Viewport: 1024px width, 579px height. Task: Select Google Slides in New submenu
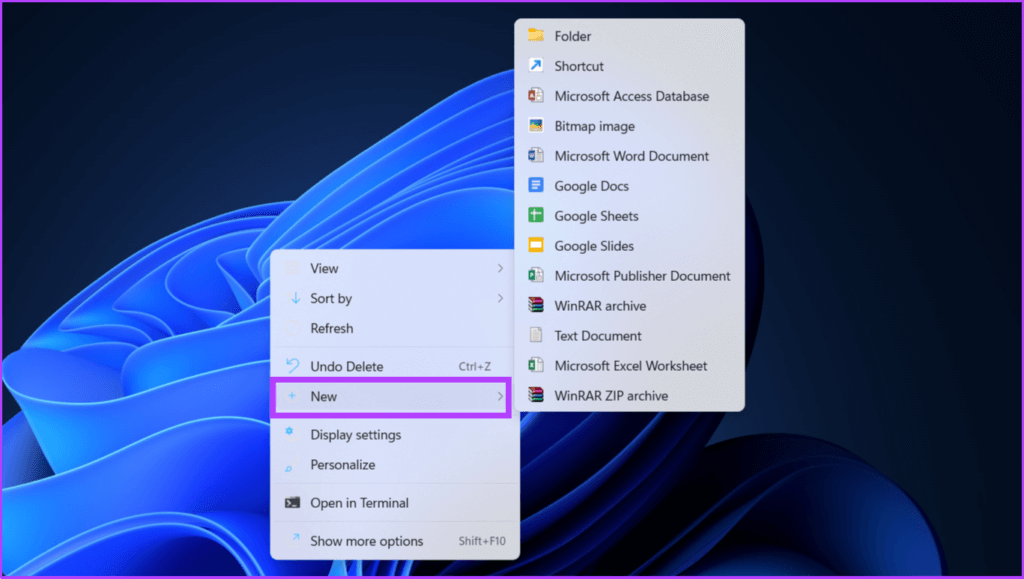pyautogui.click(x=629, y=246)
